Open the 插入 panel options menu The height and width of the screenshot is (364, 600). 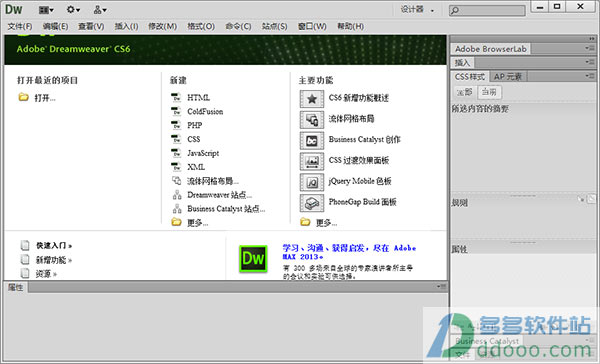tap(589, 62)
